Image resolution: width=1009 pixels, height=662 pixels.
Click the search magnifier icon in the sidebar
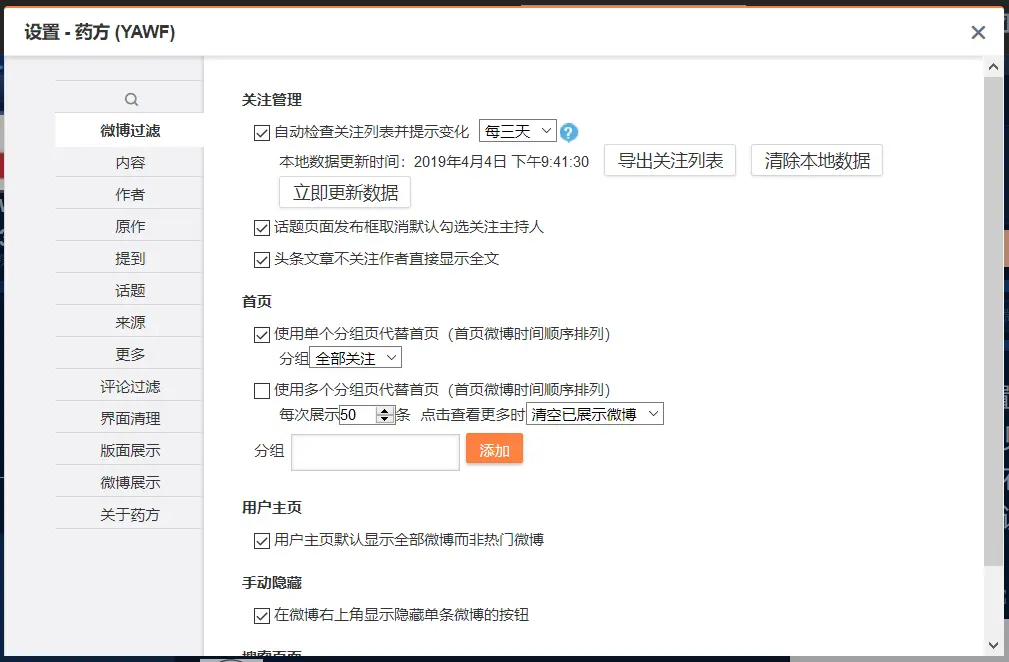[131, 100]
